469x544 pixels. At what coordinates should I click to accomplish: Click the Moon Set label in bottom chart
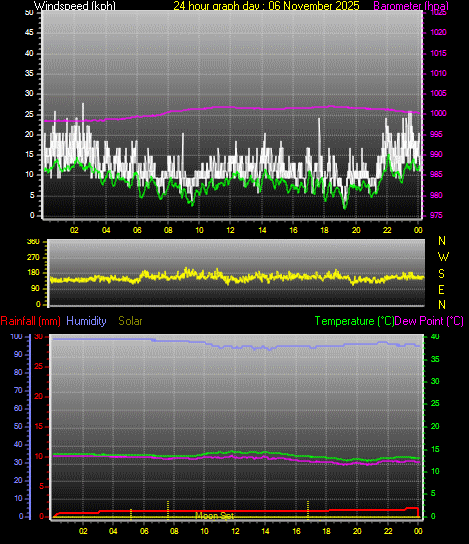[214, 516]
